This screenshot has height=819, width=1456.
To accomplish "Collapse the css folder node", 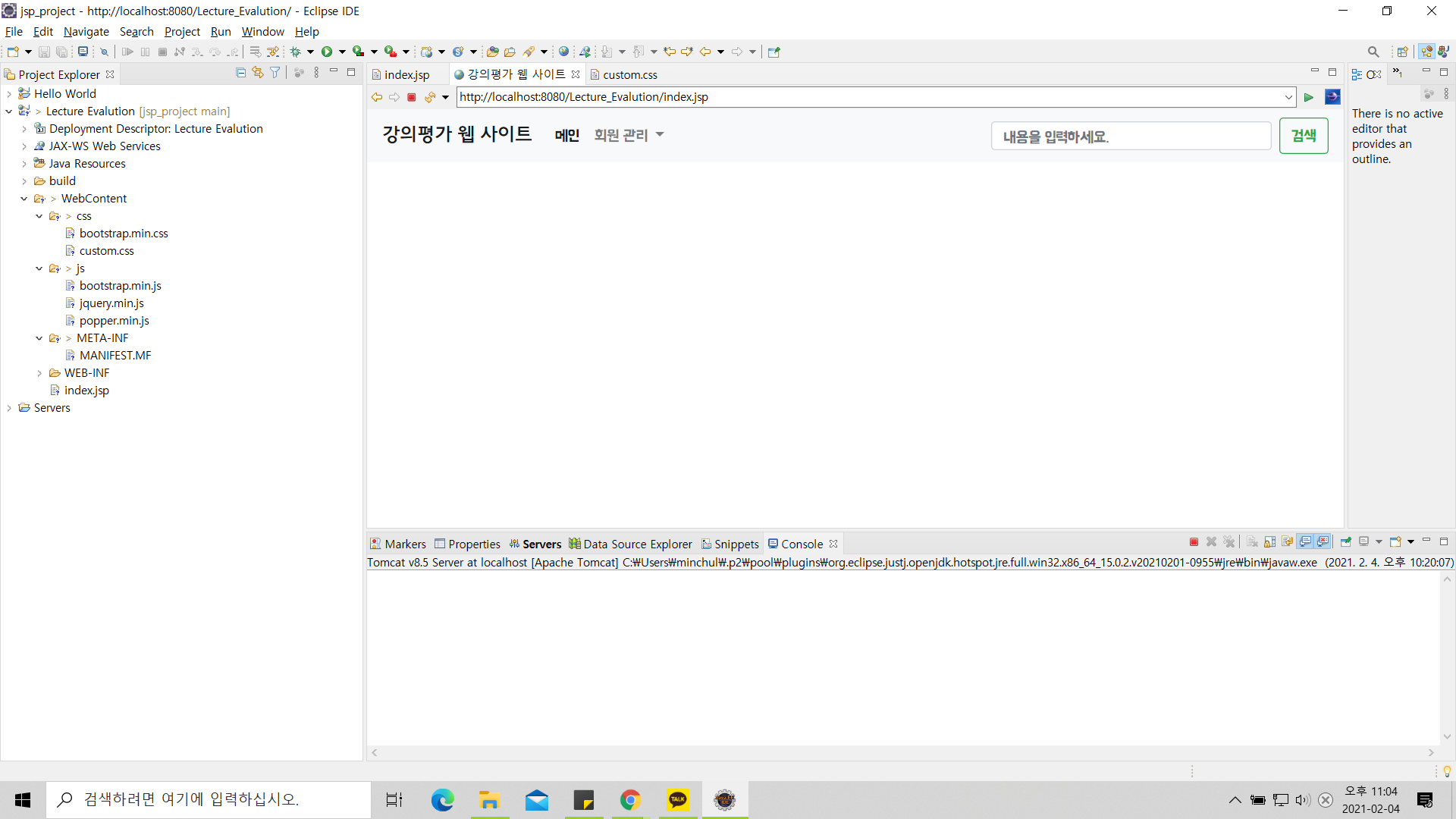I will 39,216.
